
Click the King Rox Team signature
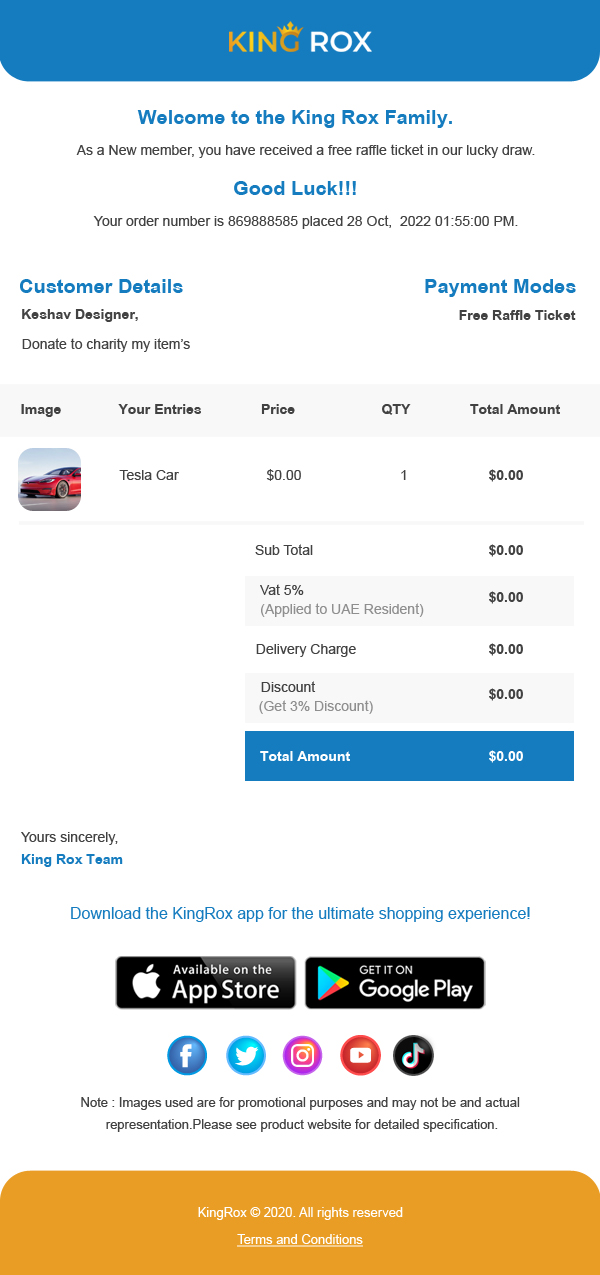tap(72, 859)
